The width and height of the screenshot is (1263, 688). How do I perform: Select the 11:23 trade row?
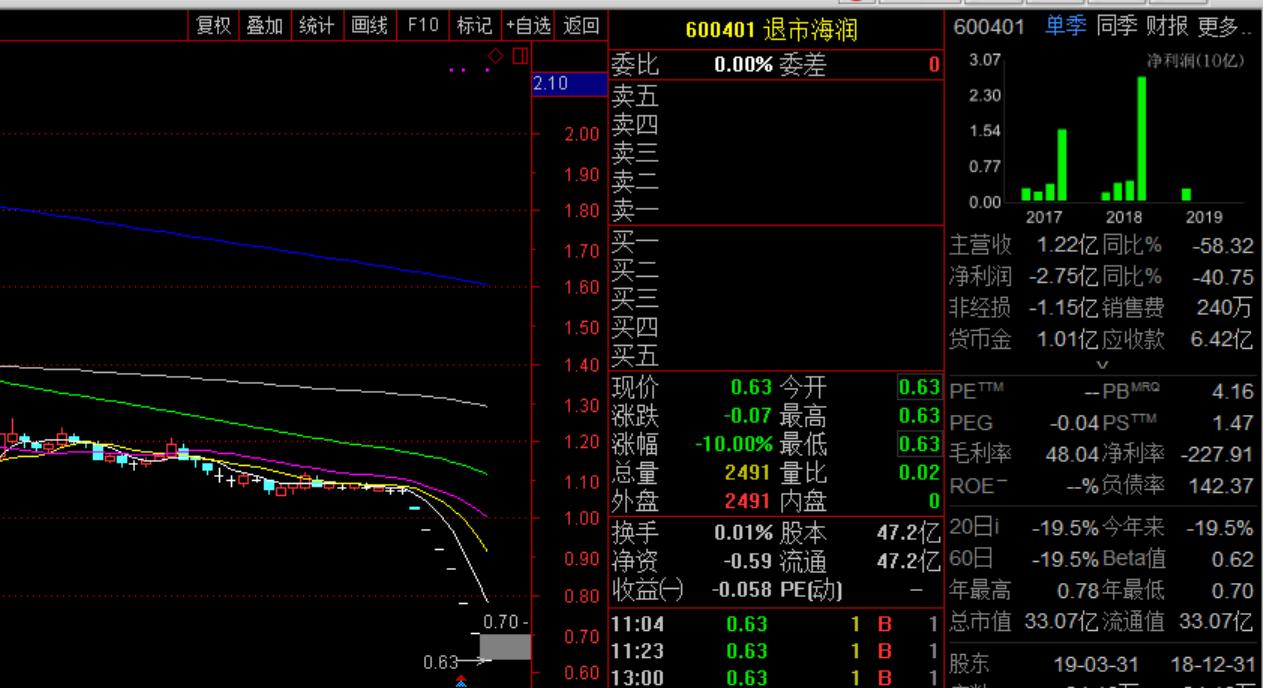point(776,652)
